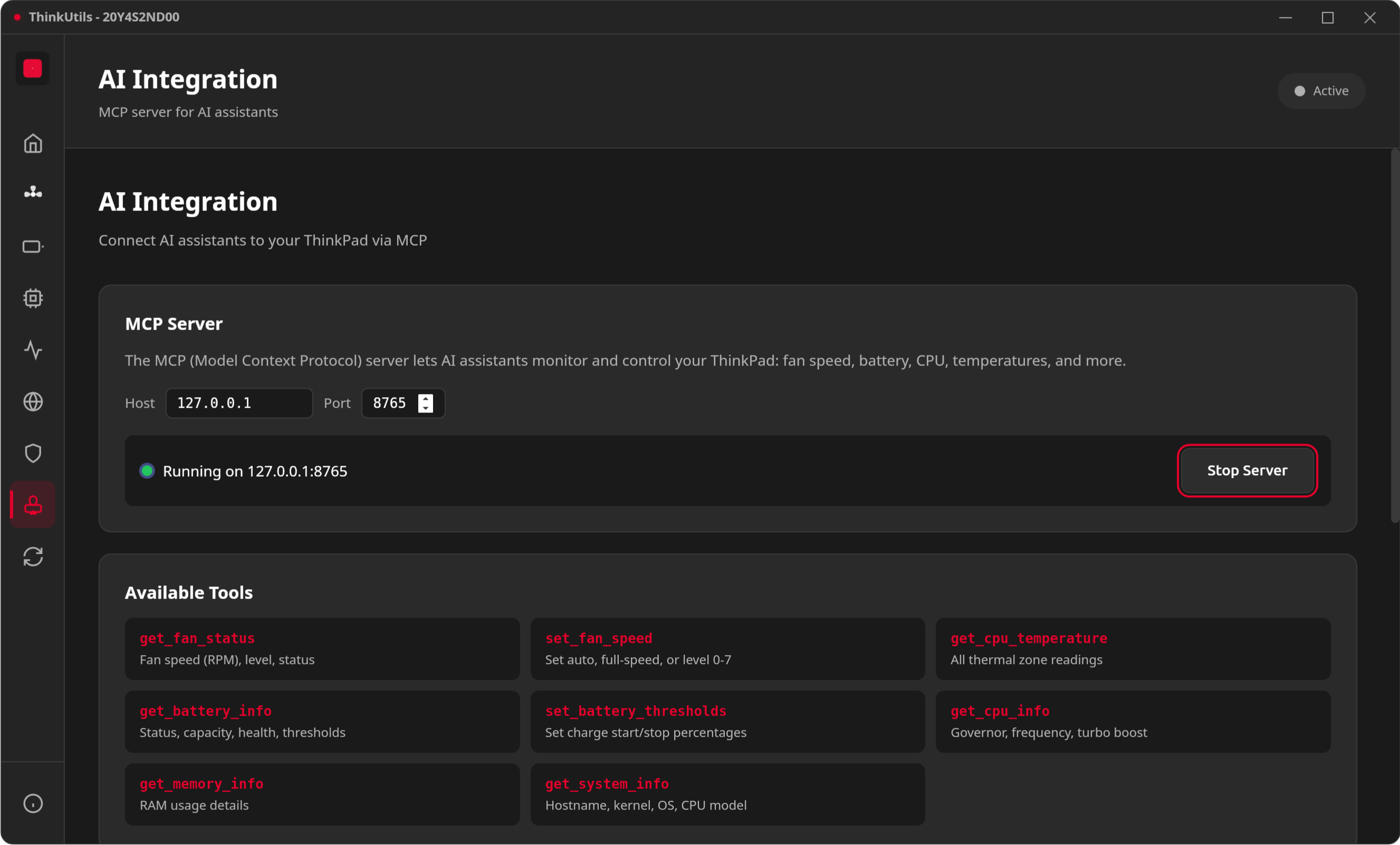Open the sync/update sidebar icon
The width and height of the screenshot is (1400, 845).
point(33,557)
